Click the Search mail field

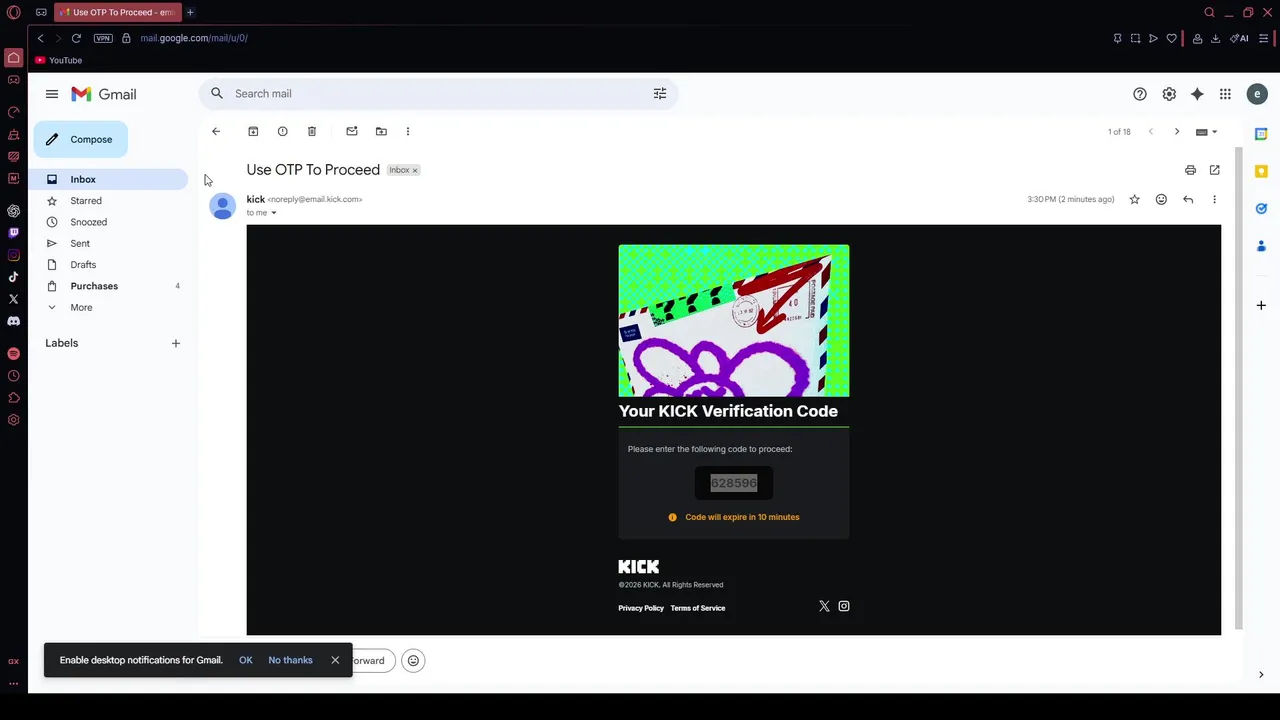pyautogui.click(x=438, y=93)
